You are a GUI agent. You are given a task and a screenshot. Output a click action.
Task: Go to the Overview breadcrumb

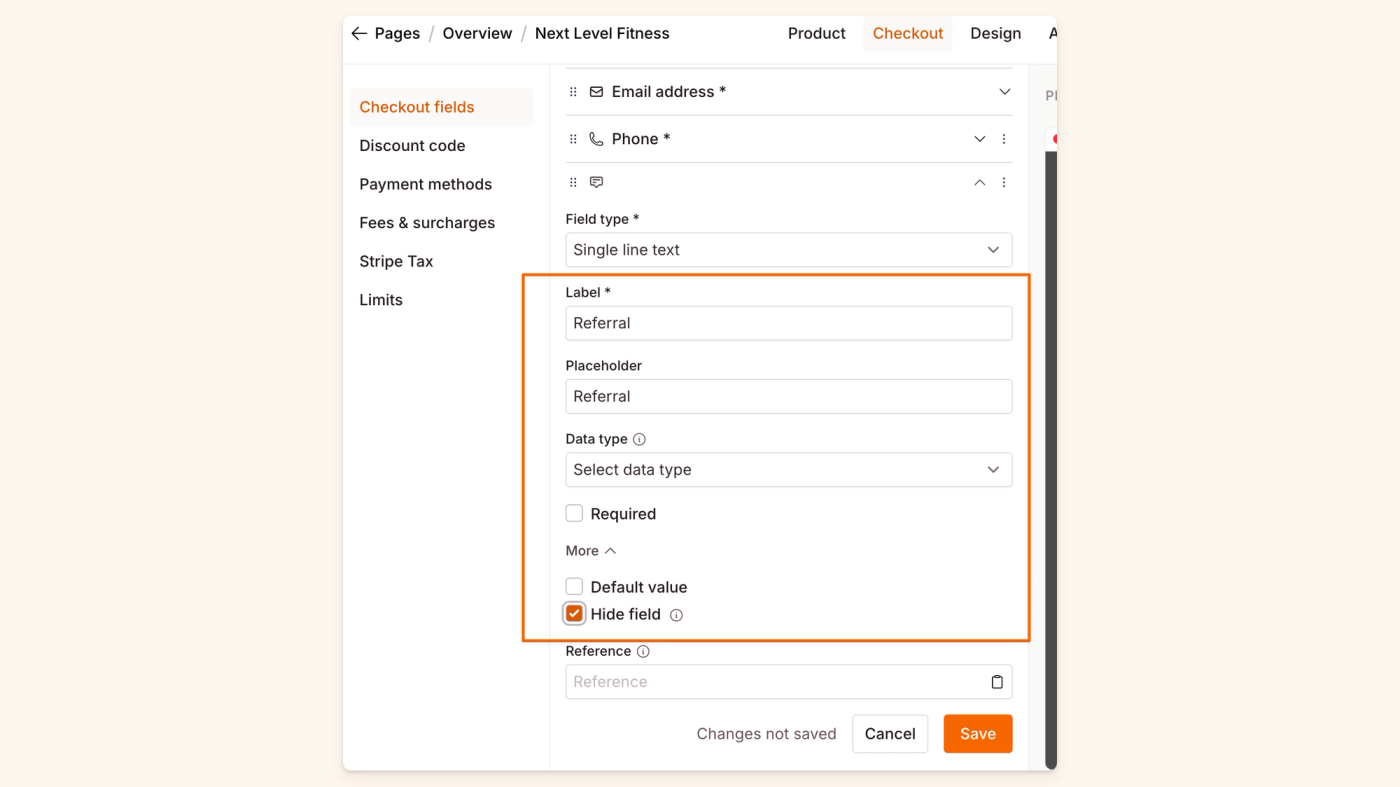(x=477, y=33)
